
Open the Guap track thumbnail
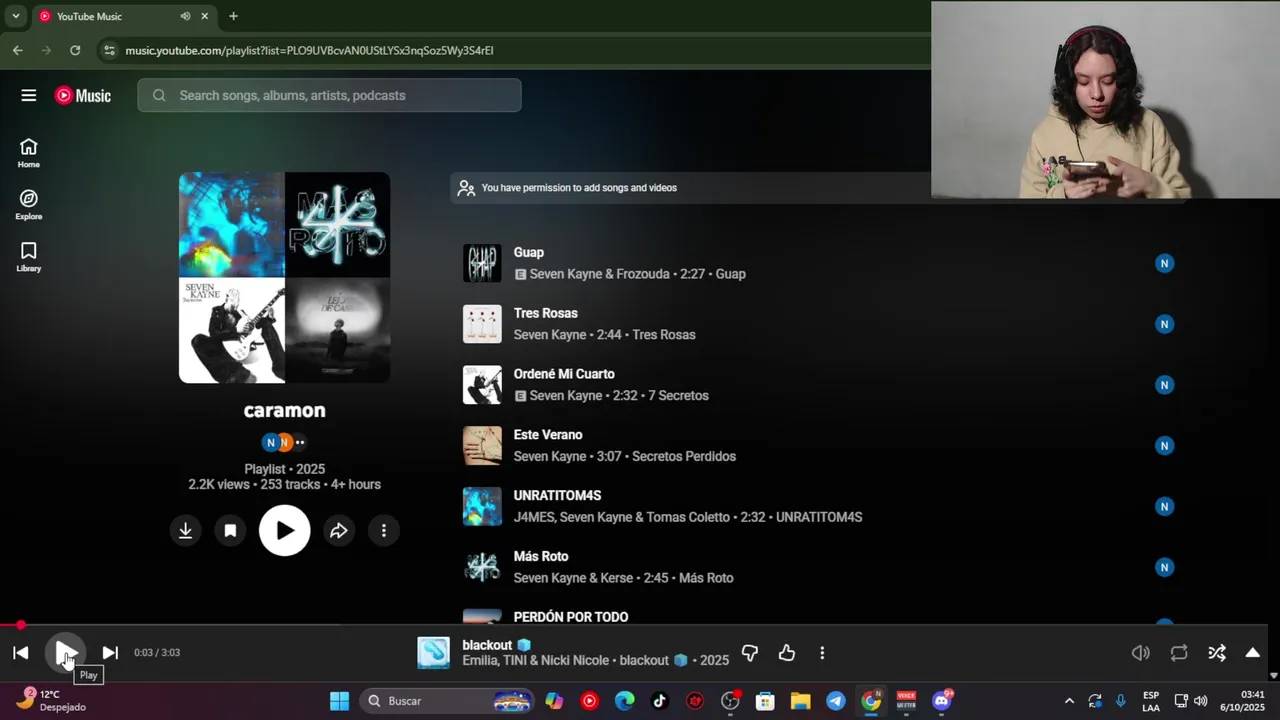click(482, 263)
